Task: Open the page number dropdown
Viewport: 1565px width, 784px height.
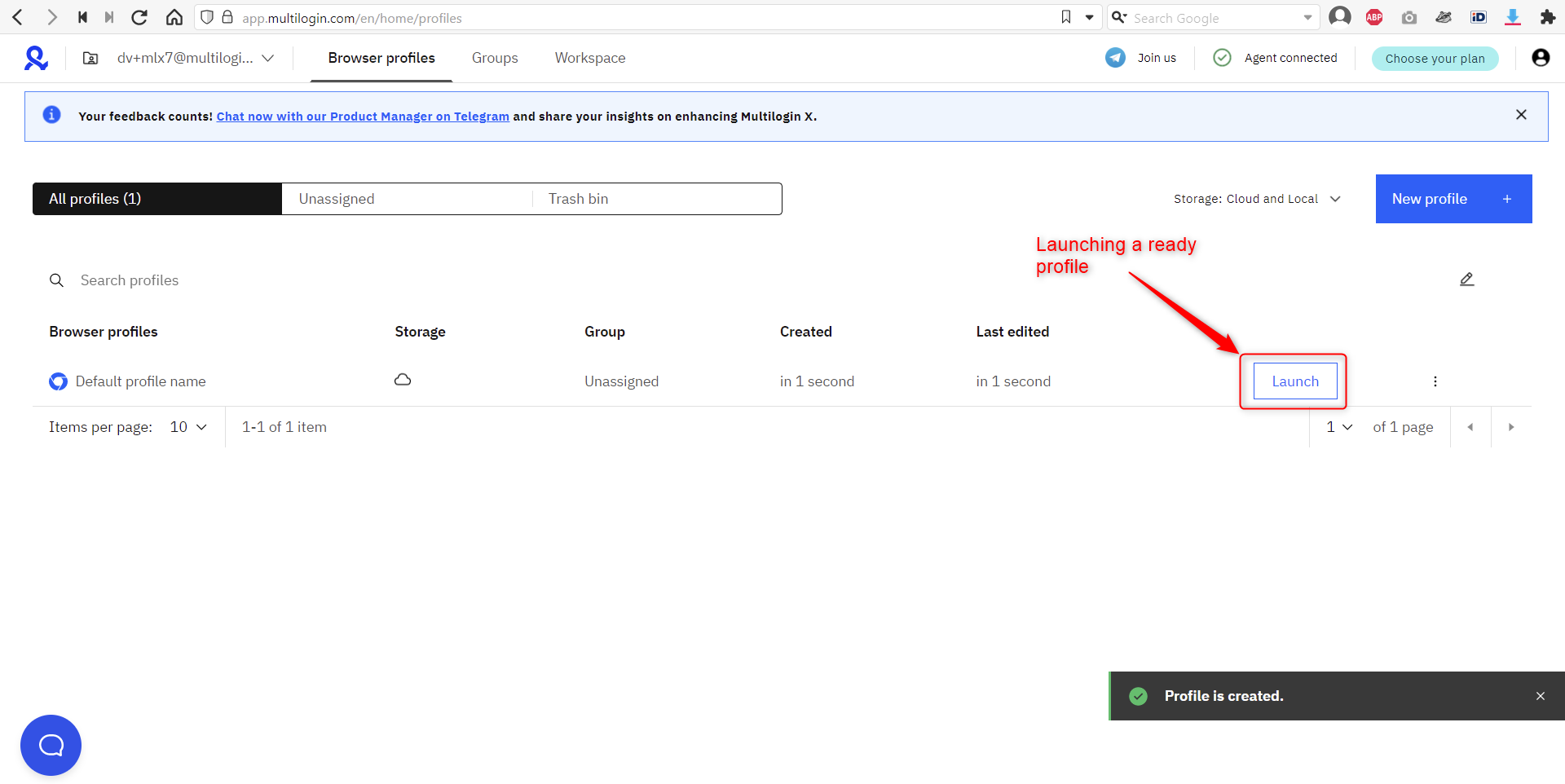Action: [1339, 427]
